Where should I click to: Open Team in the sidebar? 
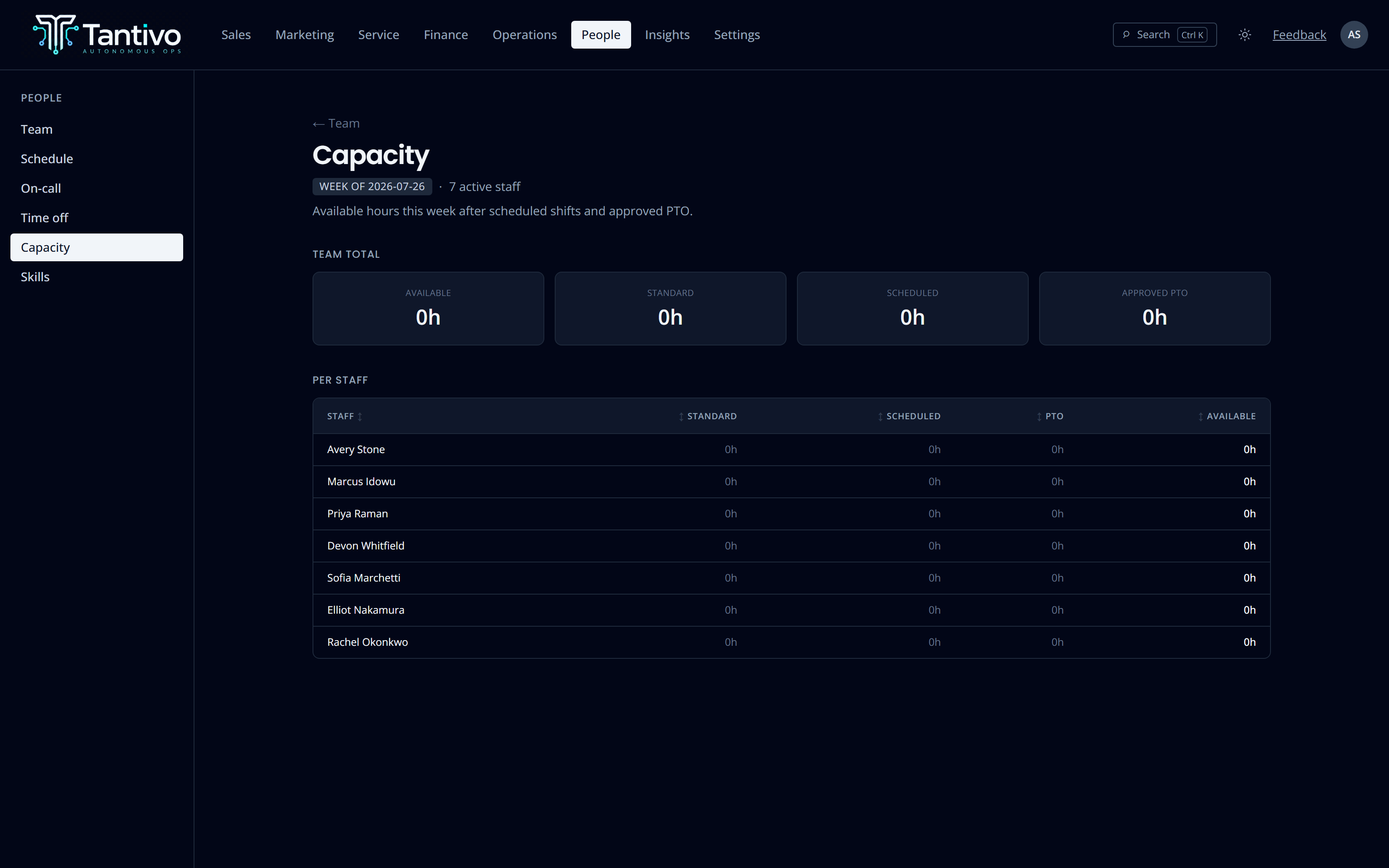[96, 129]
